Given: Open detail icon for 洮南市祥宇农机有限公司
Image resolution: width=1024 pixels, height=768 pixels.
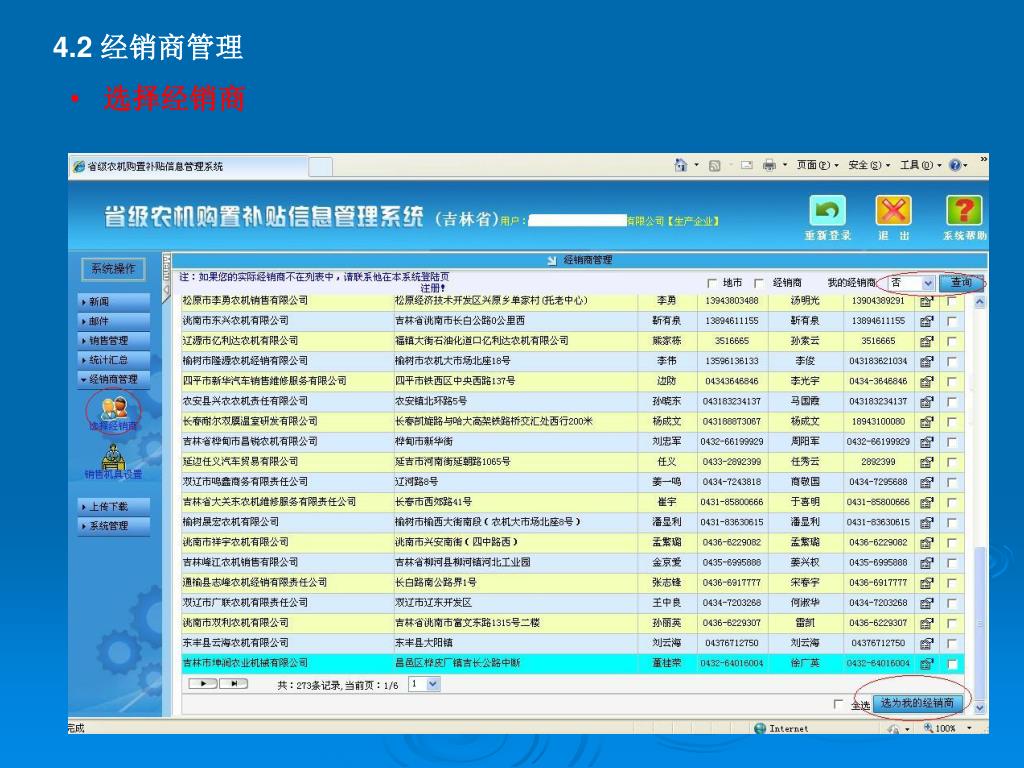Looking at the screenshot, I should tap(926, 543).
